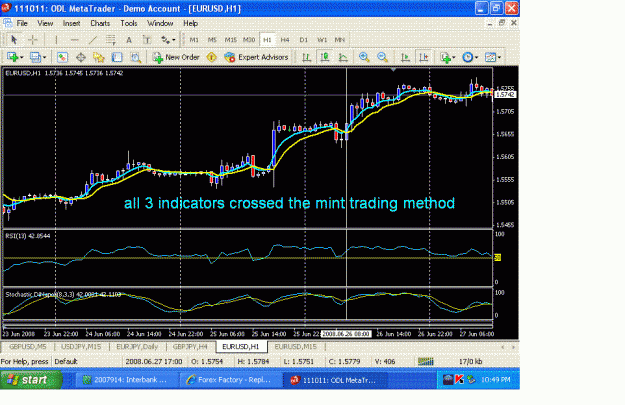Screen dimensions: 625x405
Task: Switch to the GBPUSD,M5 chart tab
Action: (x=28, y=346)
